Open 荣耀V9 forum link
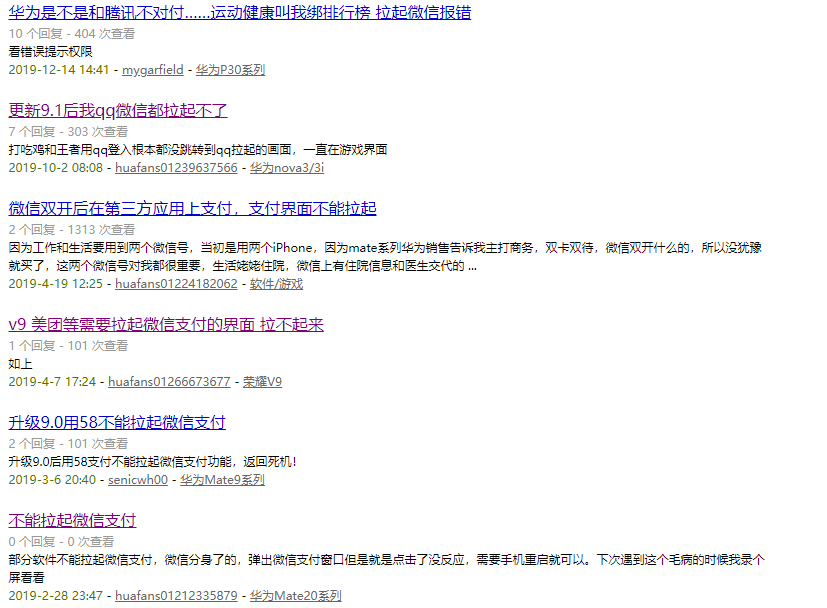 [262, 382]
